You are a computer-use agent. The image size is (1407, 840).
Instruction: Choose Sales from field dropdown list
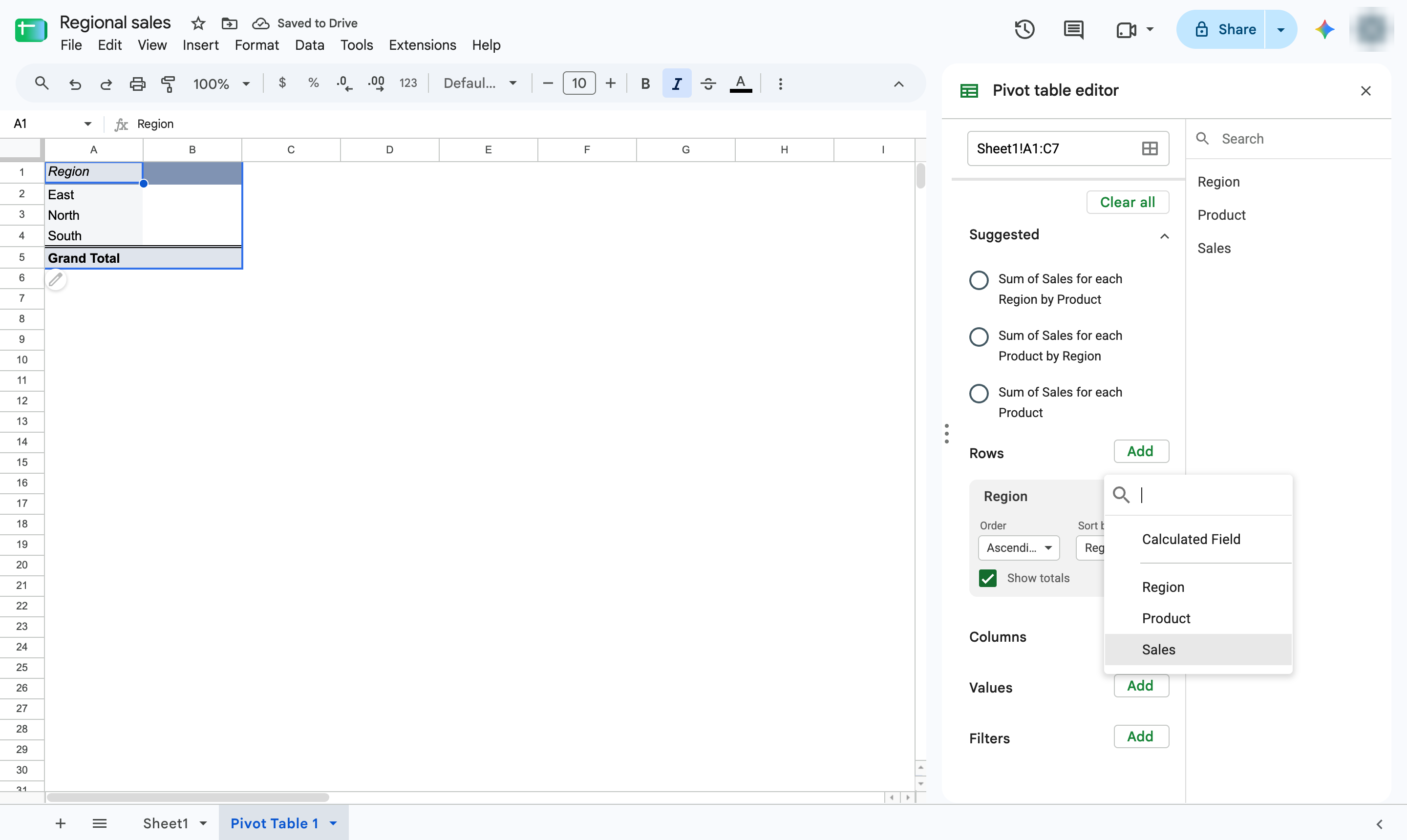pyautogui.click(x=1198, y=649)
